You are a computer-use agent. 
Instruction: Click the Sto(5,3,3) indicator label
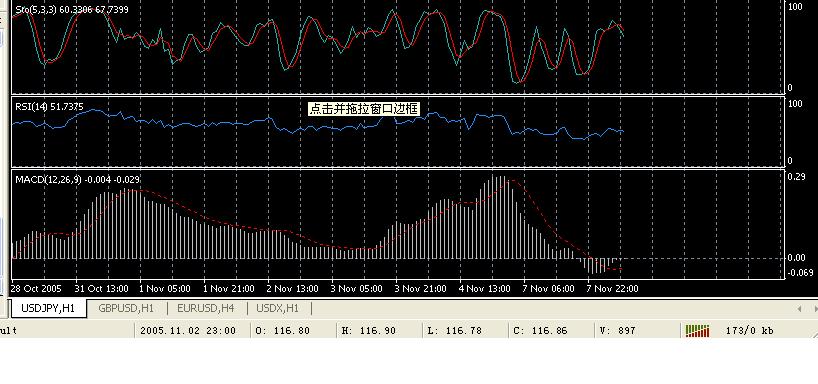point(72,9)
